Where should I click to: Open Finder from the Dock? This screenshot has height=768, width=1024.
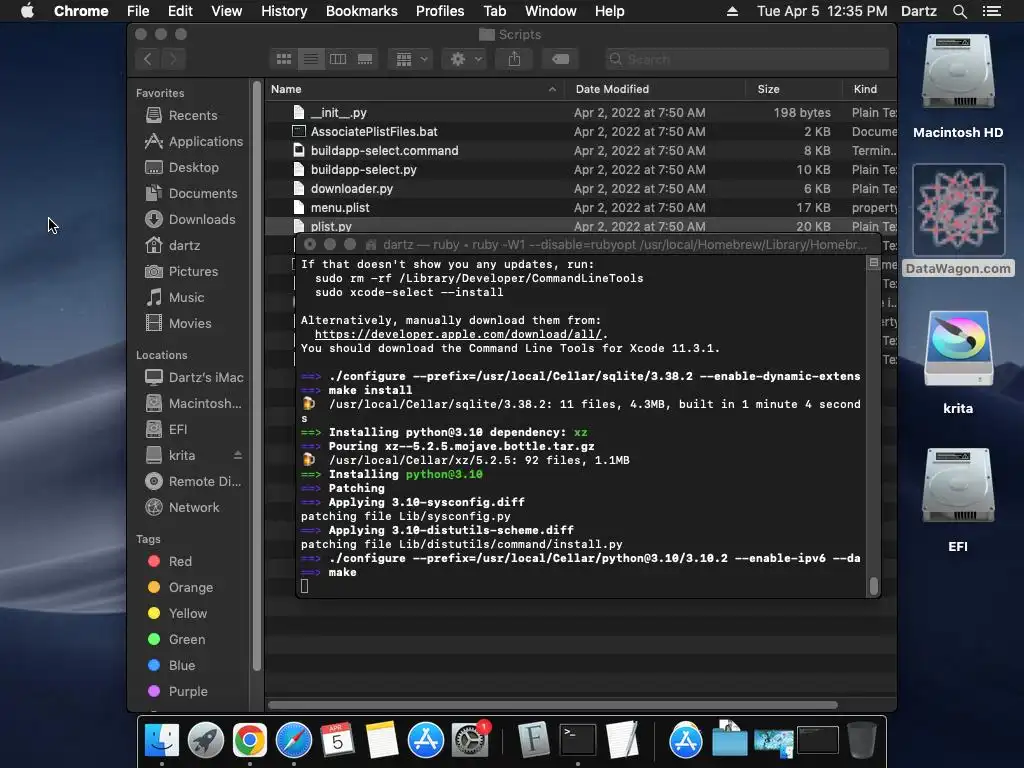click(161, 741)
